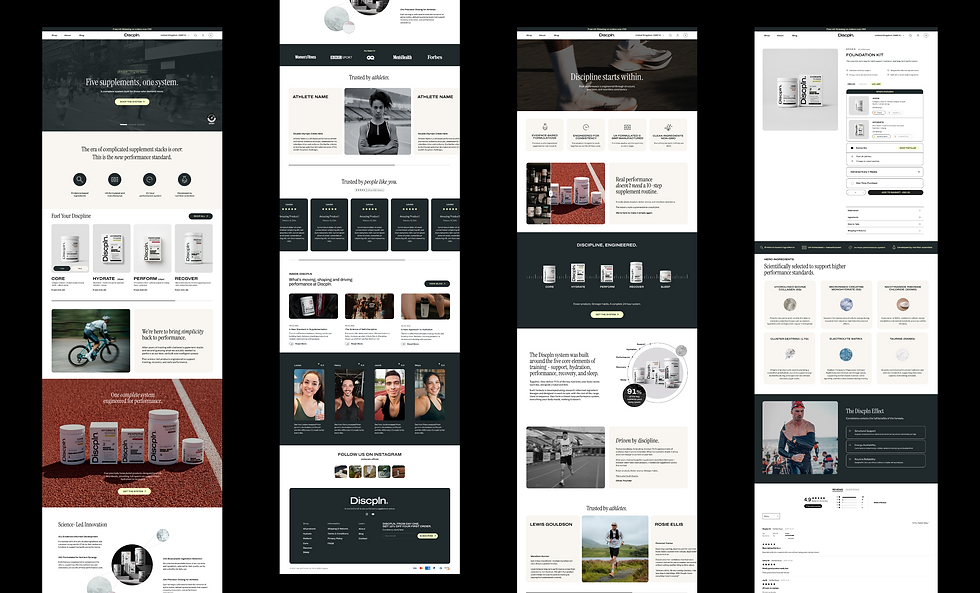Screen dimensions: 980x593
Task: Click the Evidence-Based Formulations card icon
Action: click(x=544, y=127)
